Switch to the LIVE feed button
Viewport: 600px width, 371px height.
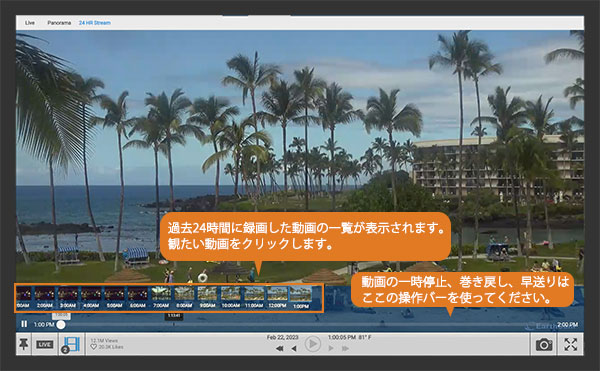coord(45,345)
